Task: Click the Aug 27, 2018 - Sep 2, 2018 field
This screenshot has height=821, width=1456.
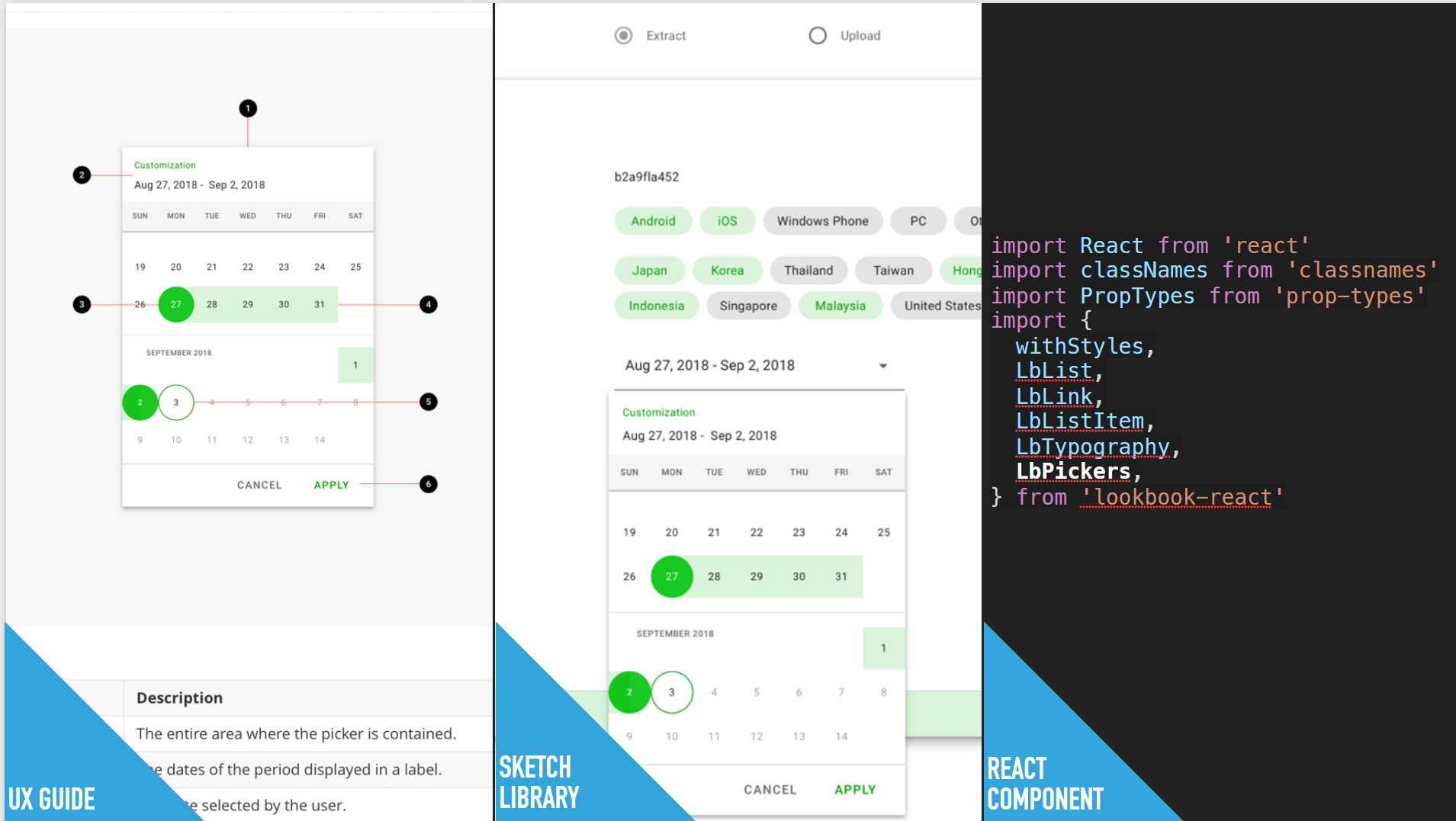Action: tap(760, 366)
